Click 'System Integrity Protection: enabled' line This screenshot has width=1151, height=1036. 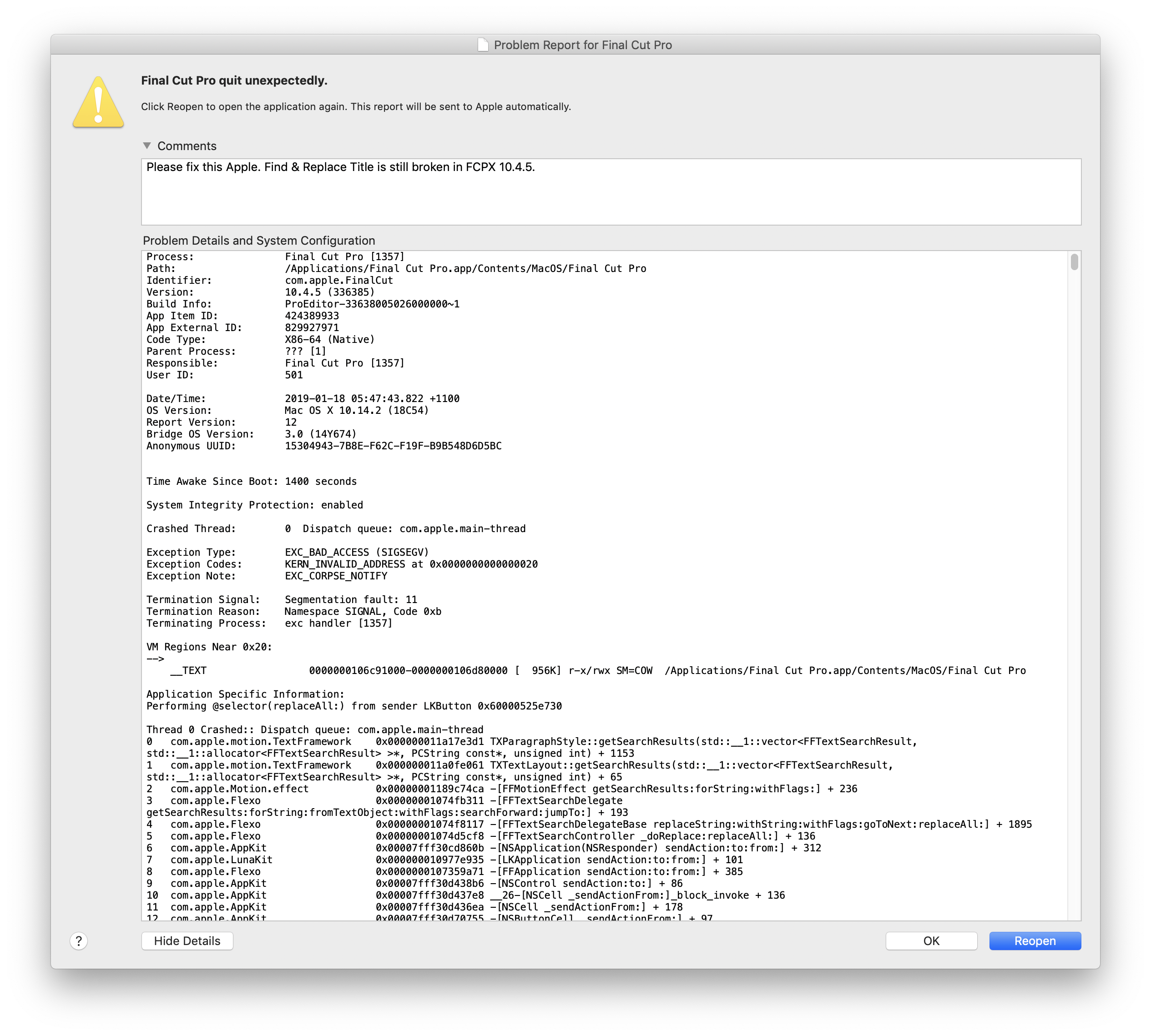(x=255, y=505)
